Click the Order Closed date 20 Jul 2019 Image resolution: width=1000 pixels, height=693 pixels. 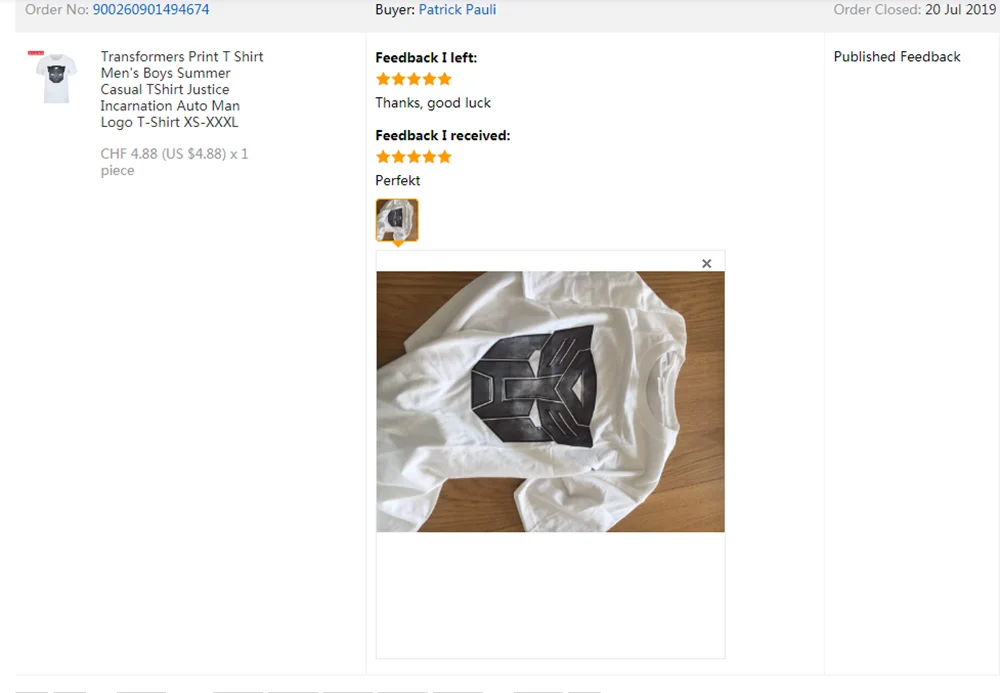pos(960,10)
